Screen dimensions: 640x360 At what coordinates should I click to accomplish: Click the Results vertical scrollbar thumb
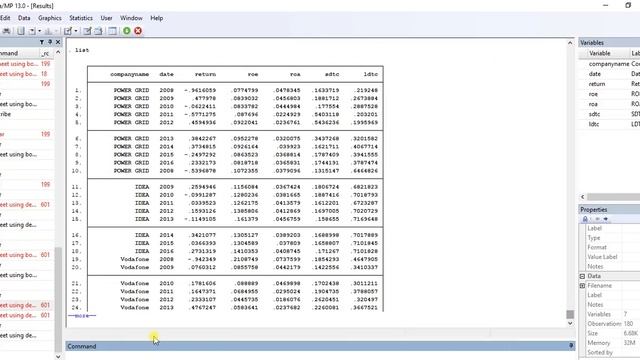pos(570,314)
